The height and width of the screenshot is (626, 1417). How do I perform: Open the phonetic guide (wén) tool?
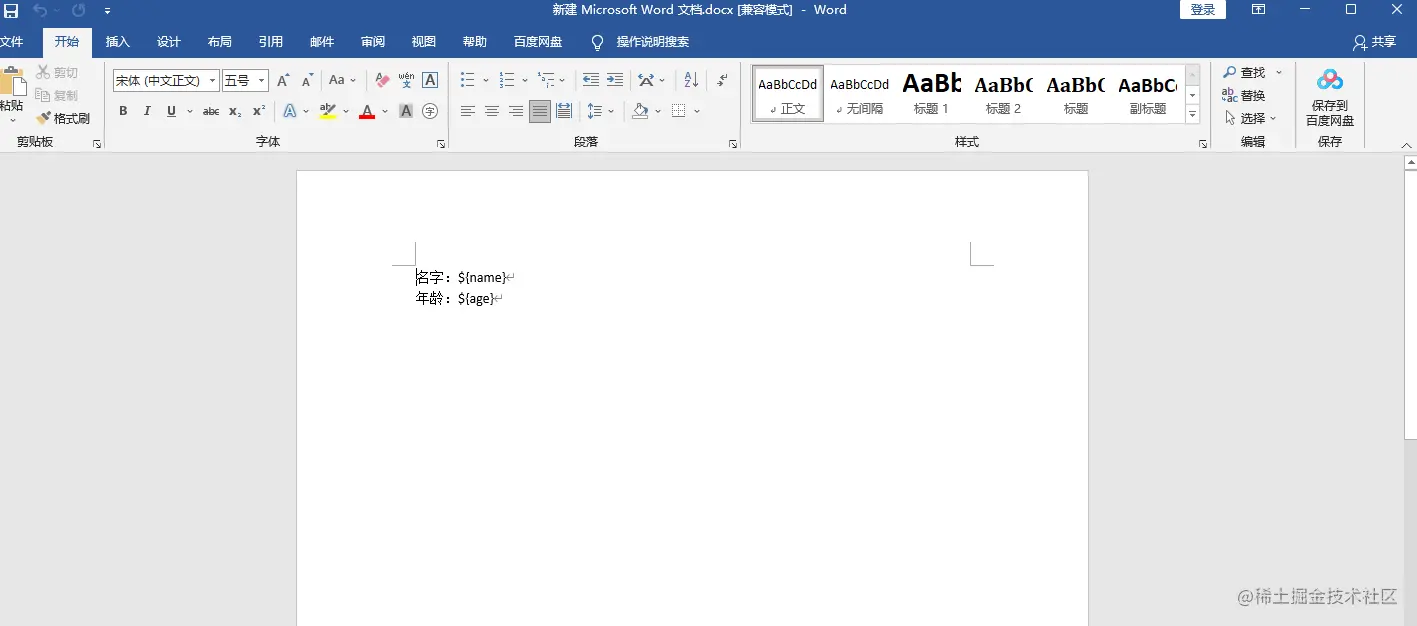tap(406, 80)
